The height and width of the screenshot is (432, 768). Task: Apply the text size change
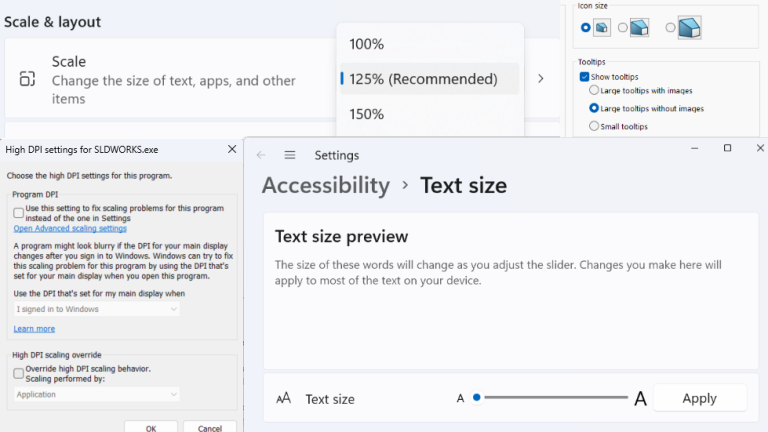click(x=700, y=398)
